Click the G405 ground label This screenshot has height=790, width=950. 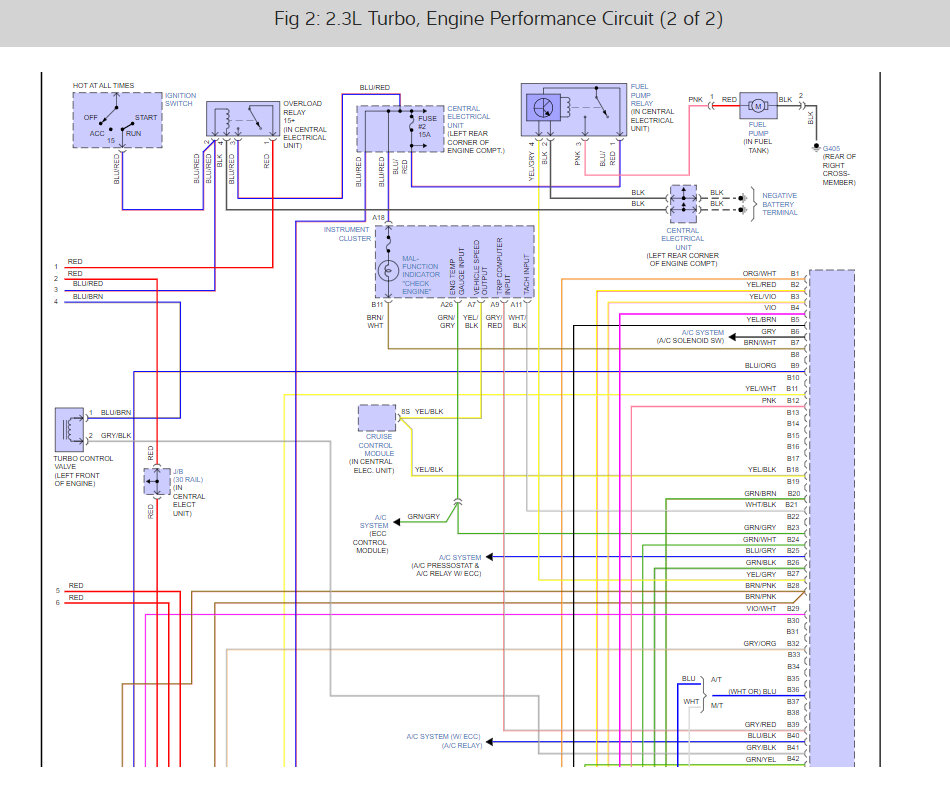click(x=831, y=148)
